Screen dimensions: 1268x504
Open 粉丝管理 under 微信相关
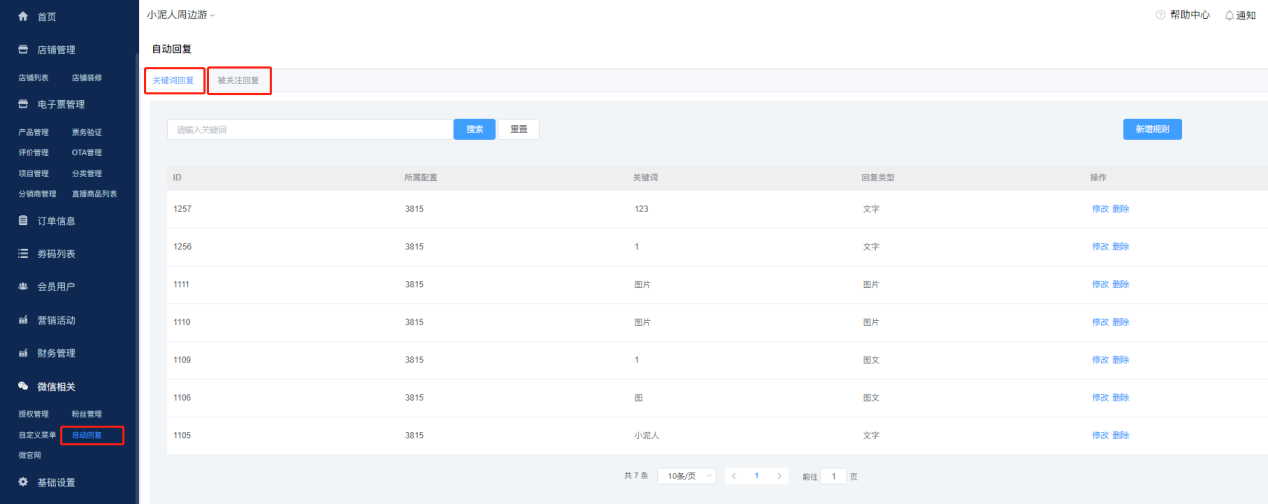pyautogui.click(x=87, y=414)
